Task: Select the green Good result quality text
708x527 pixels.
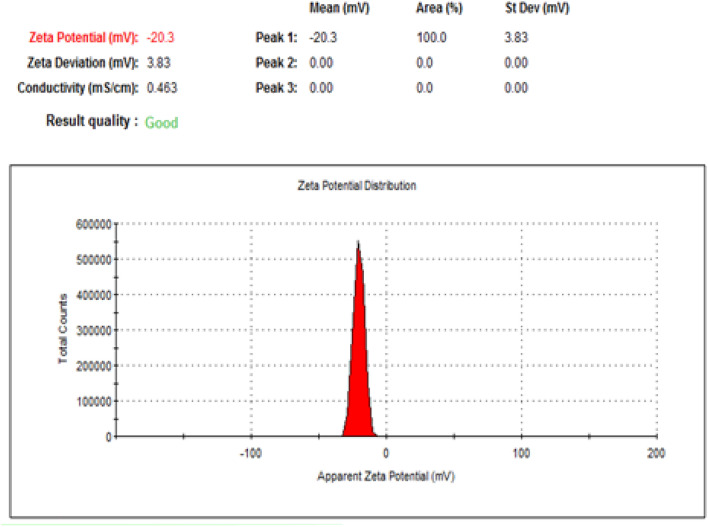Action: pos(161,123)
